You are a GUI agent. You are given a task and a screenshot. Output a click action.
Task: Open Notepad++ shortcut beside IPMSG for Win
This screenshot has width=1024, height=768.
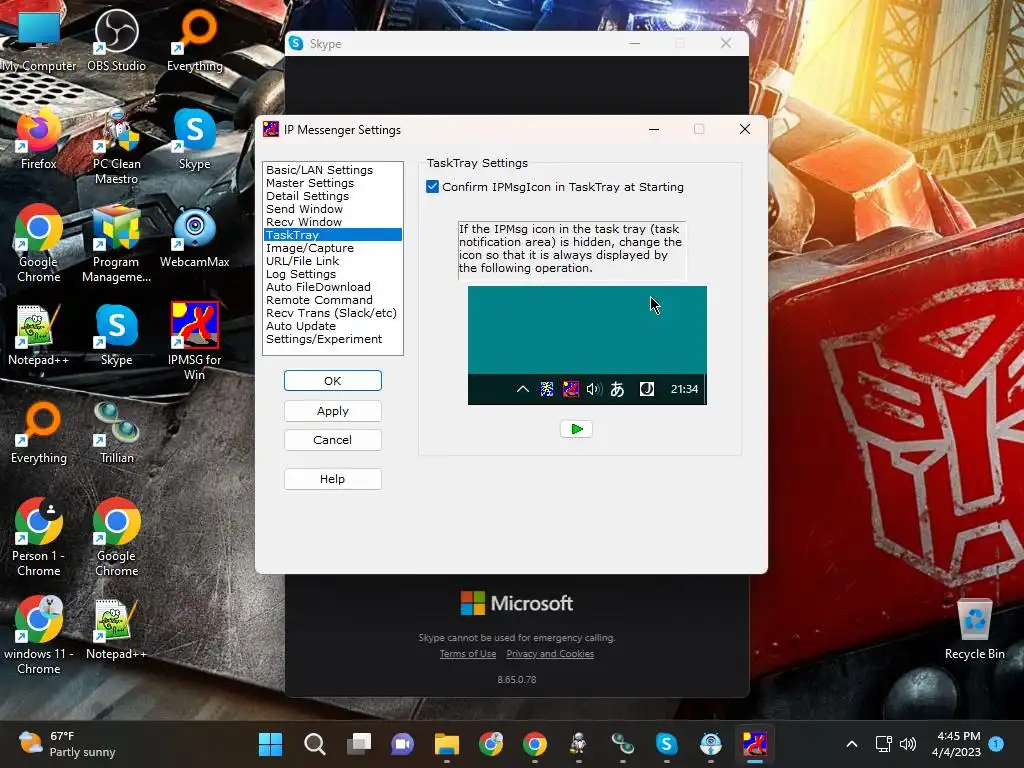(x=39, y=334)
